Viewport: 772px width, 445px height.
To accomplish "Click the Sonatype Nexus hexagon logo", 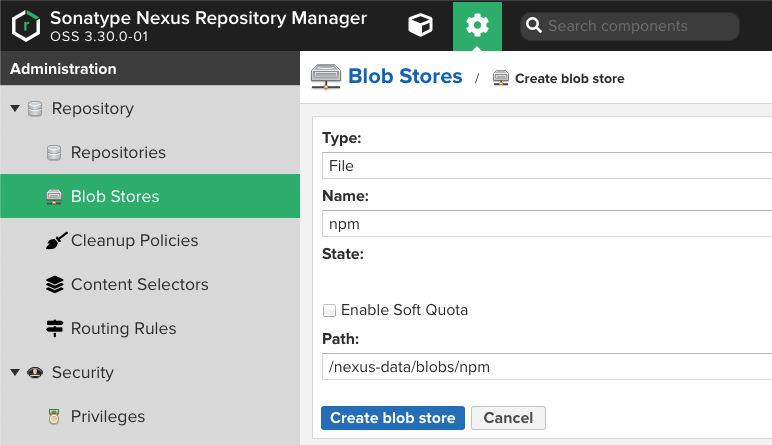I will pos(26,26).
